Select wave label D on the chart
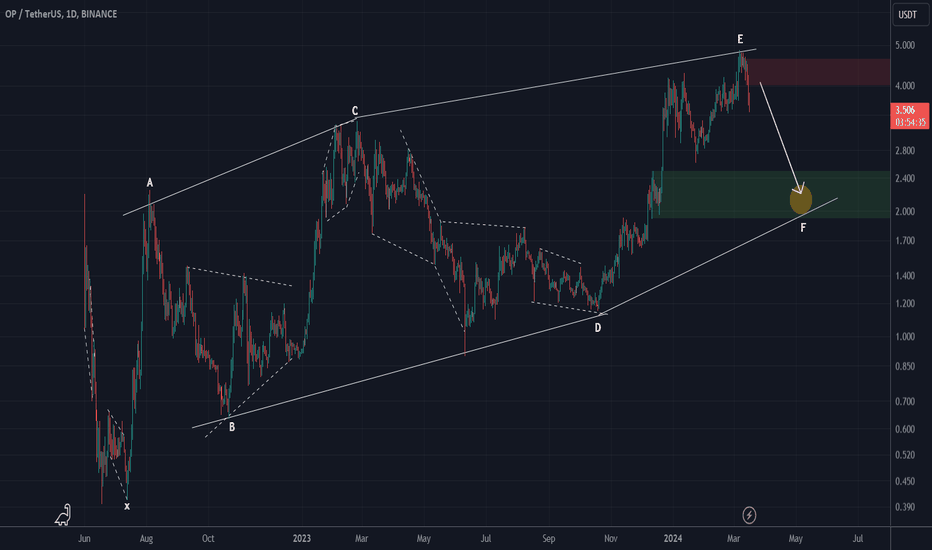Image resolution: width=932 pixels, height=550 pixels. (598, 328)
